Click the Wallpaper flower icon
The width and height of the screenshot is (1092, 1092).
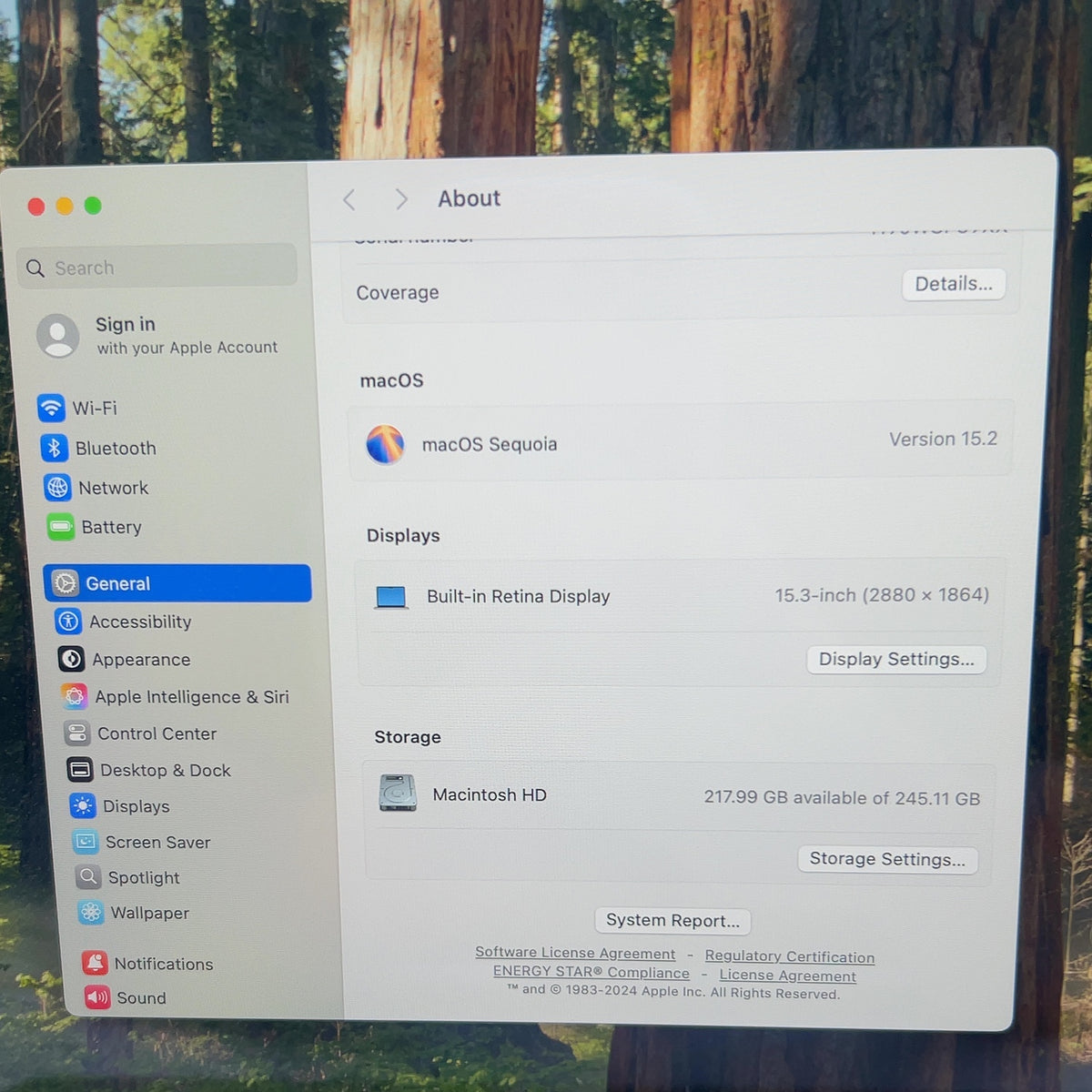coord(91,912)
